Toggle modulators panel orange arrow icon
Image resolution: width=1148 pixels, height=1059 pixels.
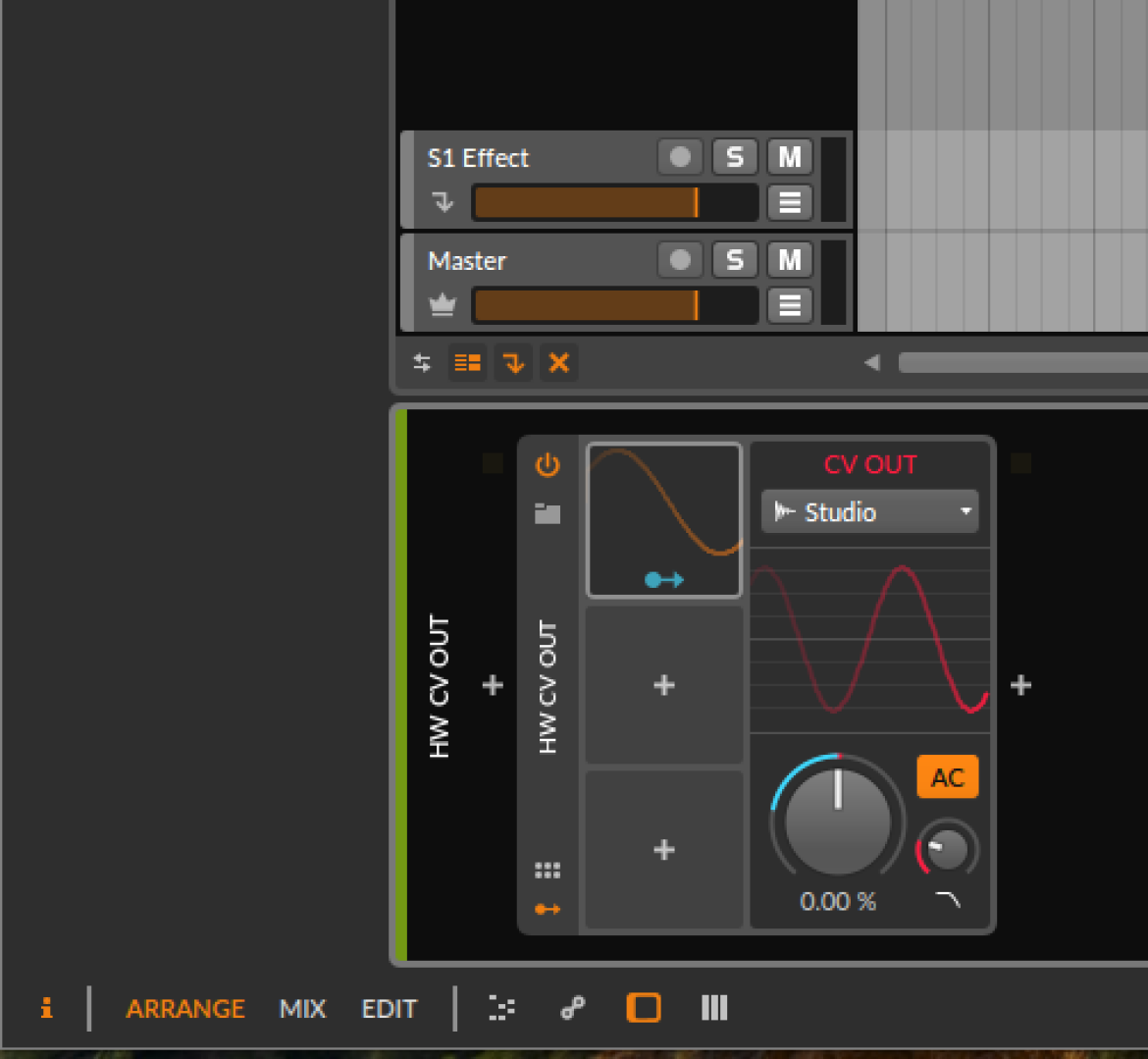click(548, 910)
